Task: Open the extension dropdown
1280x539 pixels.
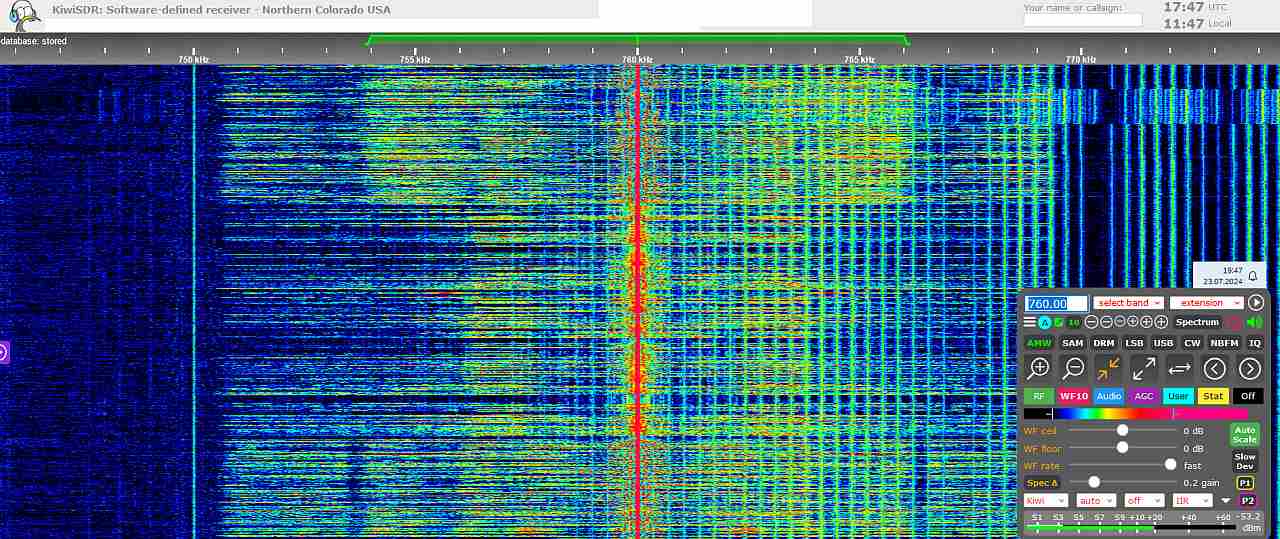Action: coord(1206,303)
